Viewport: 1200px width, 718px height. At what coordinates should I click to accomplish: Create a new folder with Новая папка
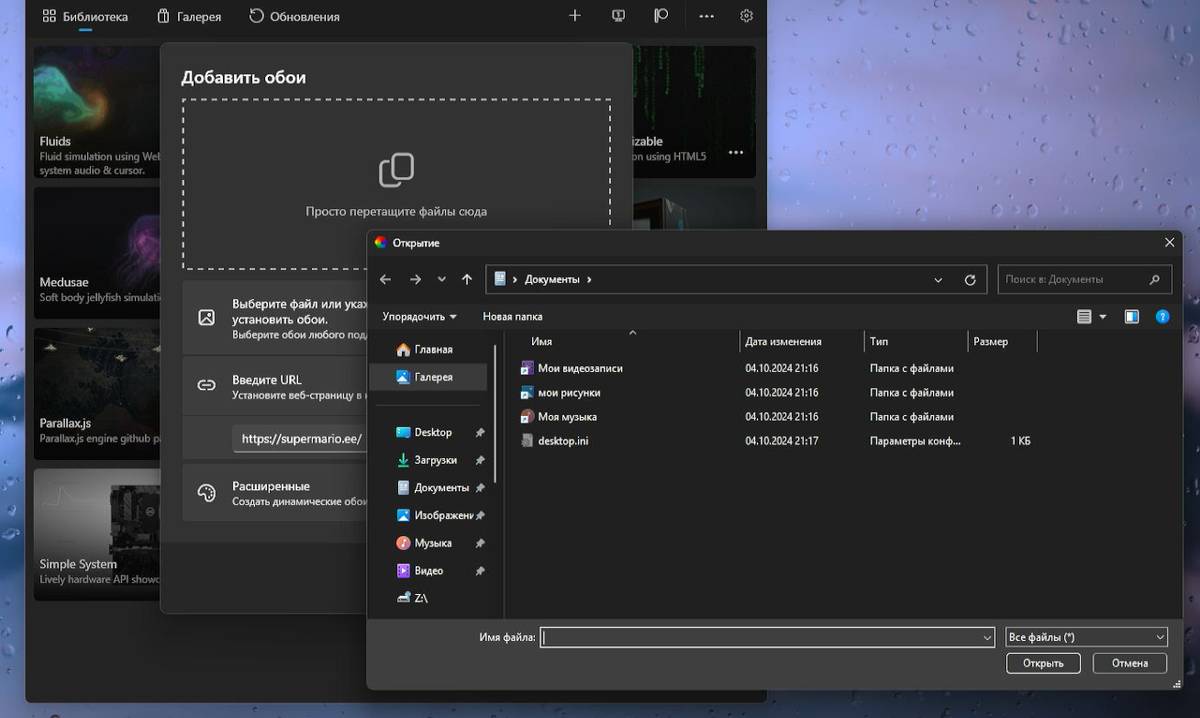coord(513,316)
